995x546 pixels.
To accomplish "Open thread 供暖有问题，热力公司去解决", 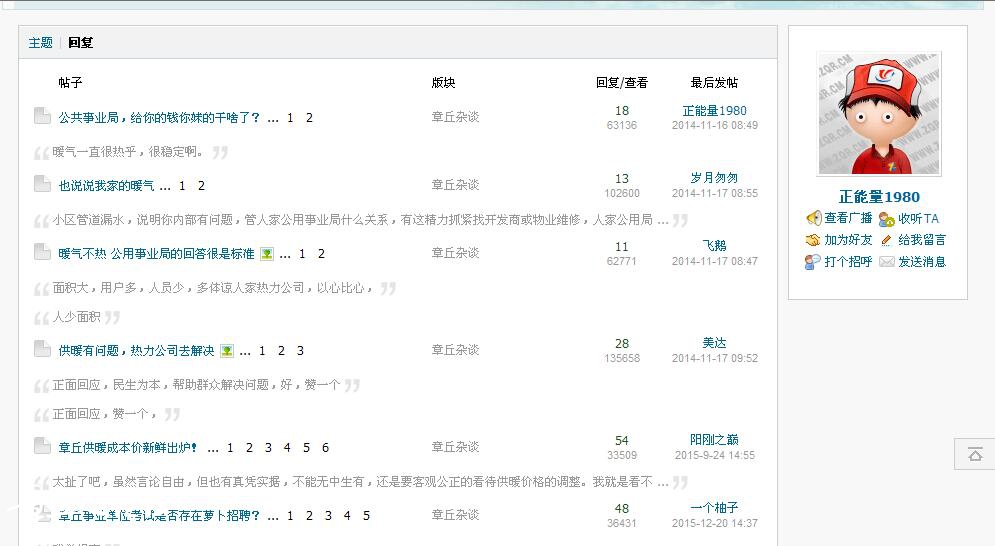I will (x=136, y=350).
